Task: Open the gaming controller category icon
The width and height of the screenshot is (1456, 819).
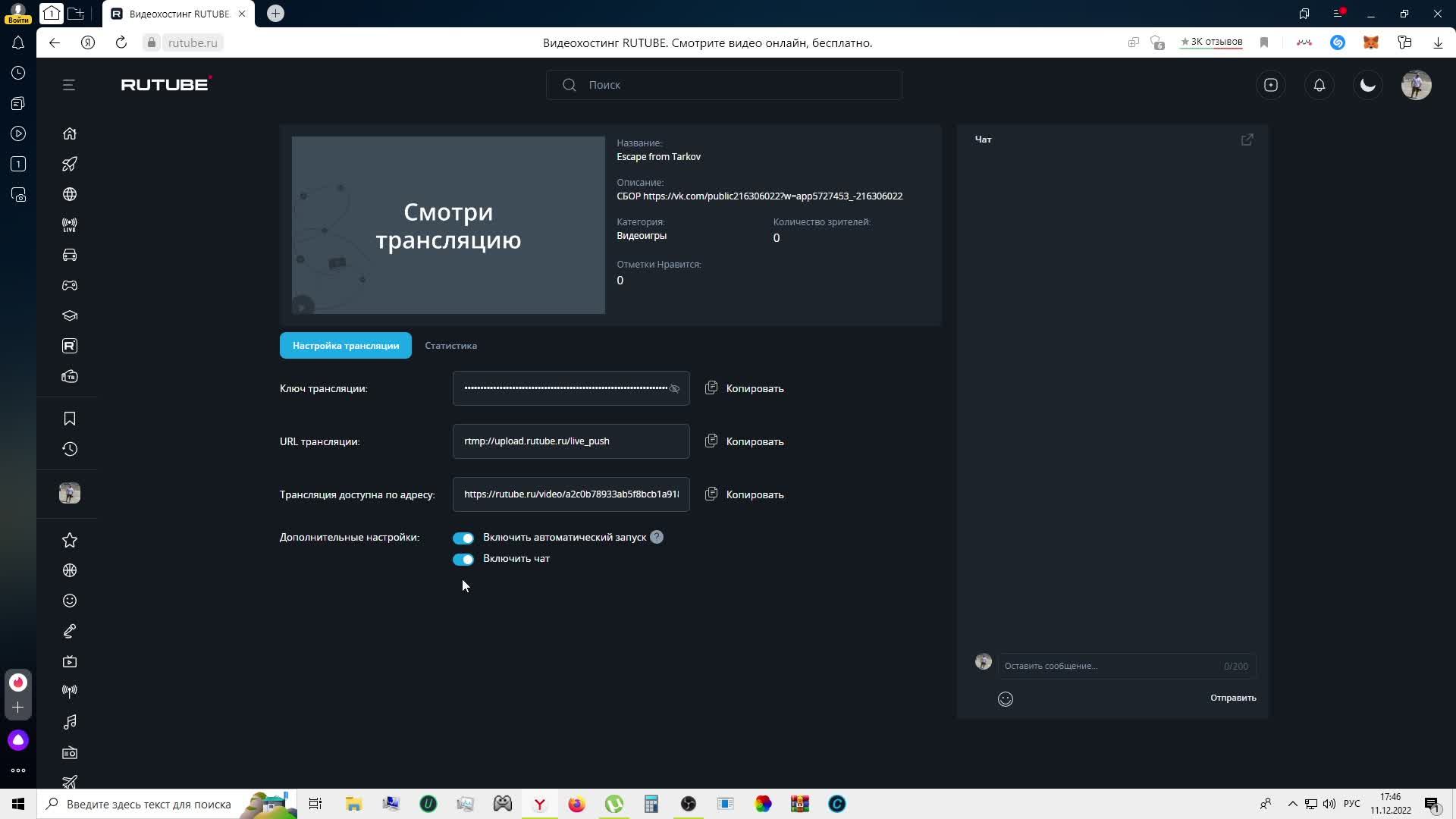Action: [70, 285]
